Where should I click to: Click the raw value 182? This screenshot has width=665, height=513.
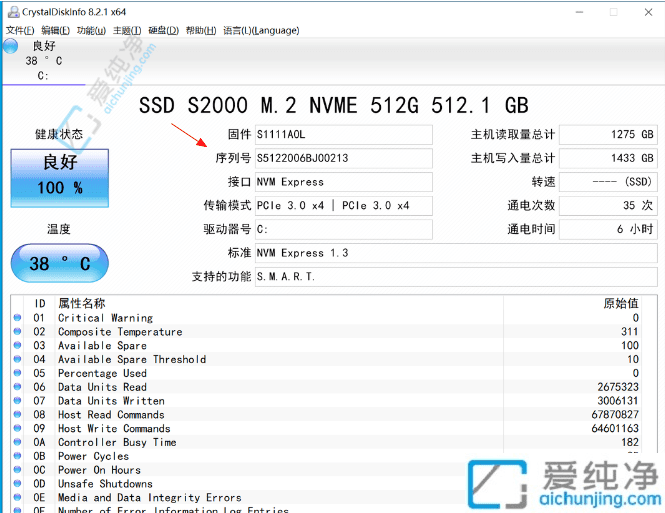630,443
